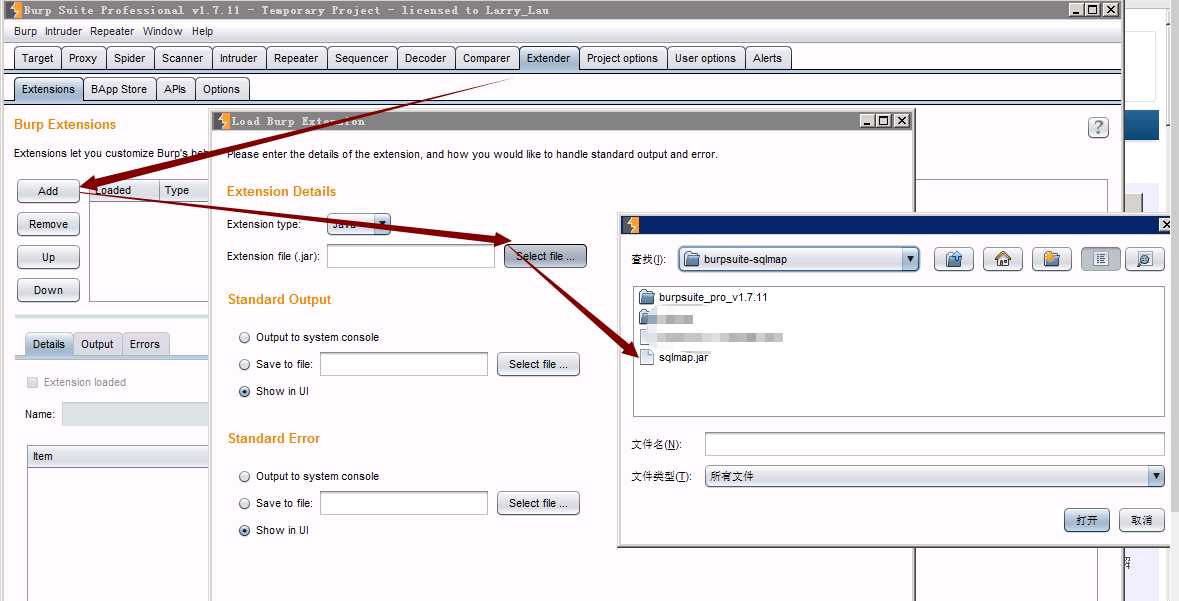Viewport: 1179px width, 601px height.
Task: Move extension Up in list
Action: point(48,257)
